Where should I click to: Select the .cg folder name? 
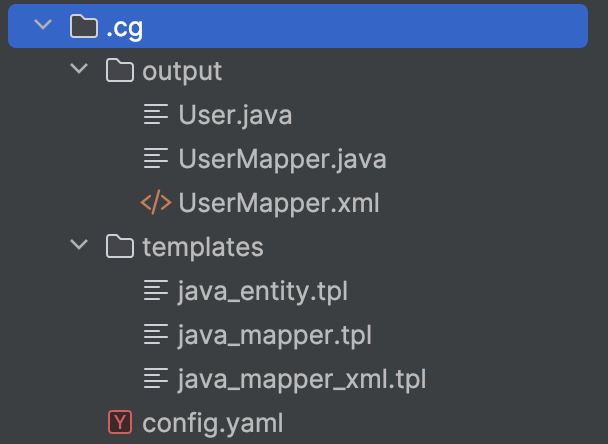pyautogui.click(x=124, y=28)
